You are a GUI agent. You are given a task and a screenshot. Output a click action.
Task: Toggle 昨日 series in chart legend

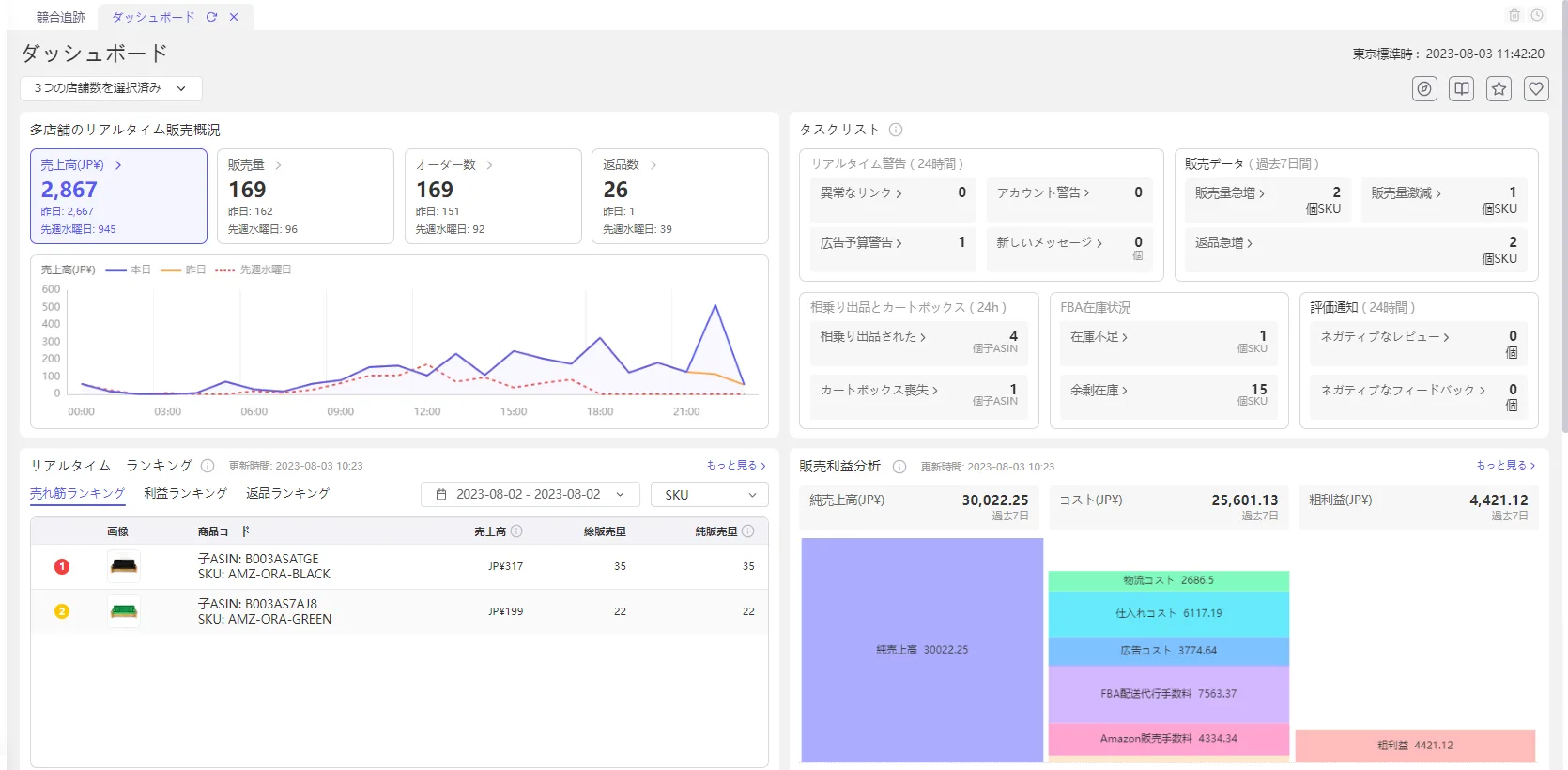[x=183, y=269]
